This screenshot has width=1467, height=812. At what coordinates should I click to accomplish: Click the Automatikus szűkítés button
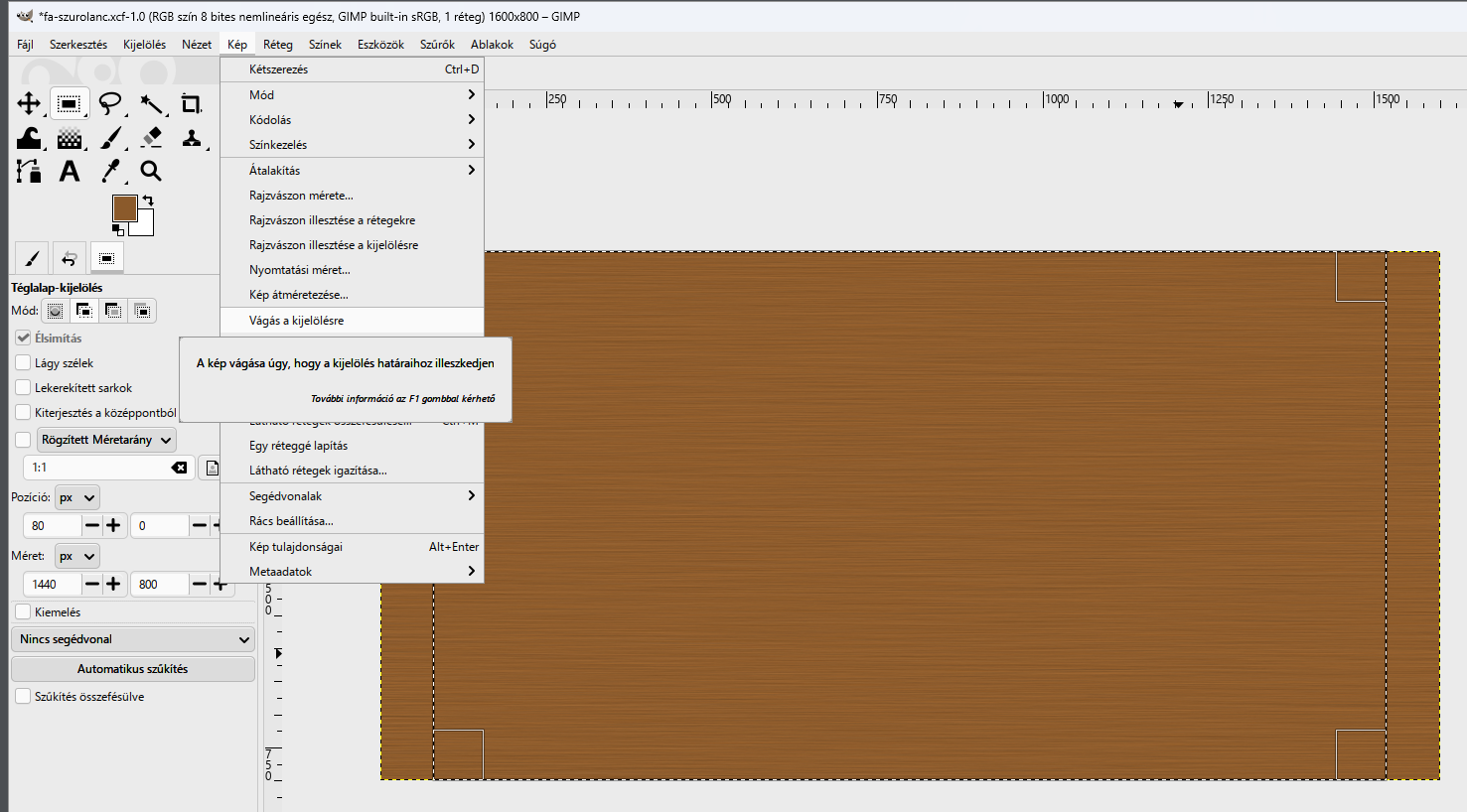coord(133,669)
